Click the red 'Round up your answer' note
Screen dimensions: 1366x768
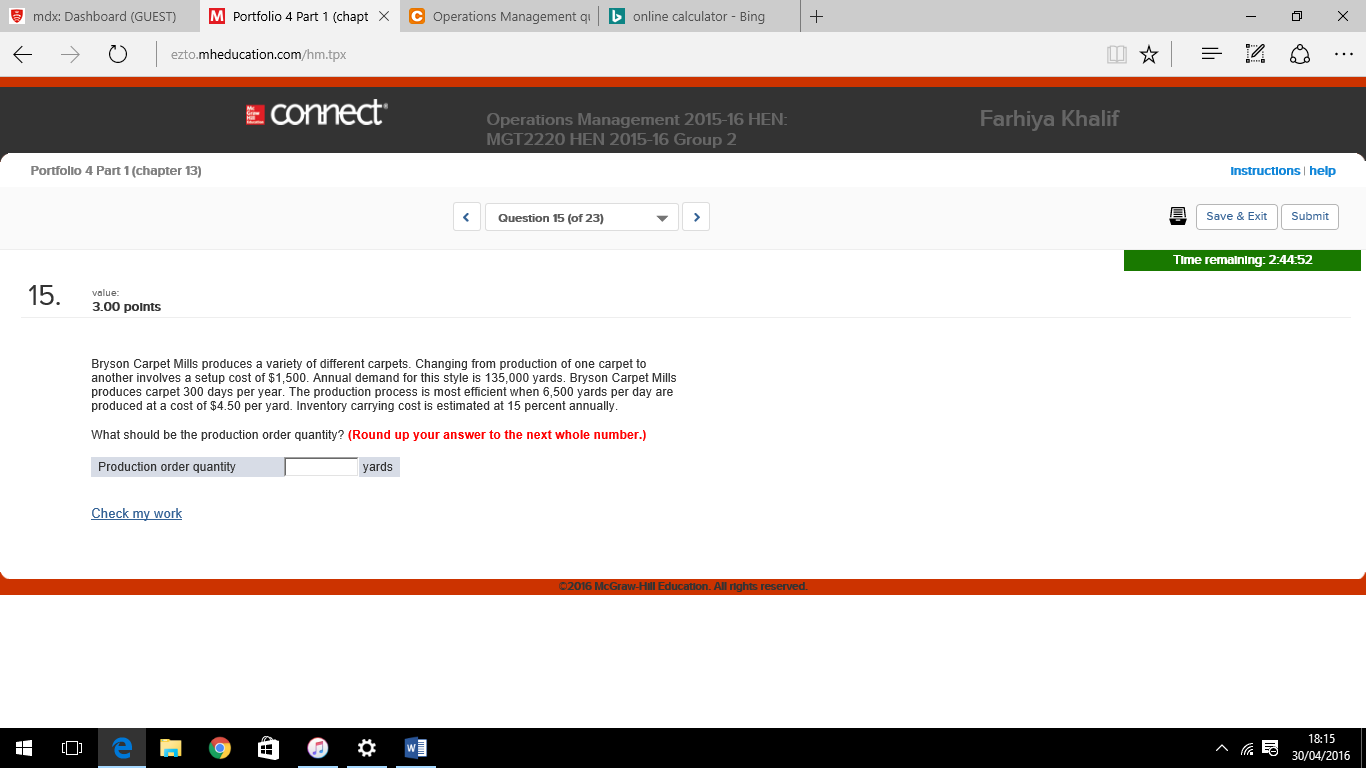497,435
